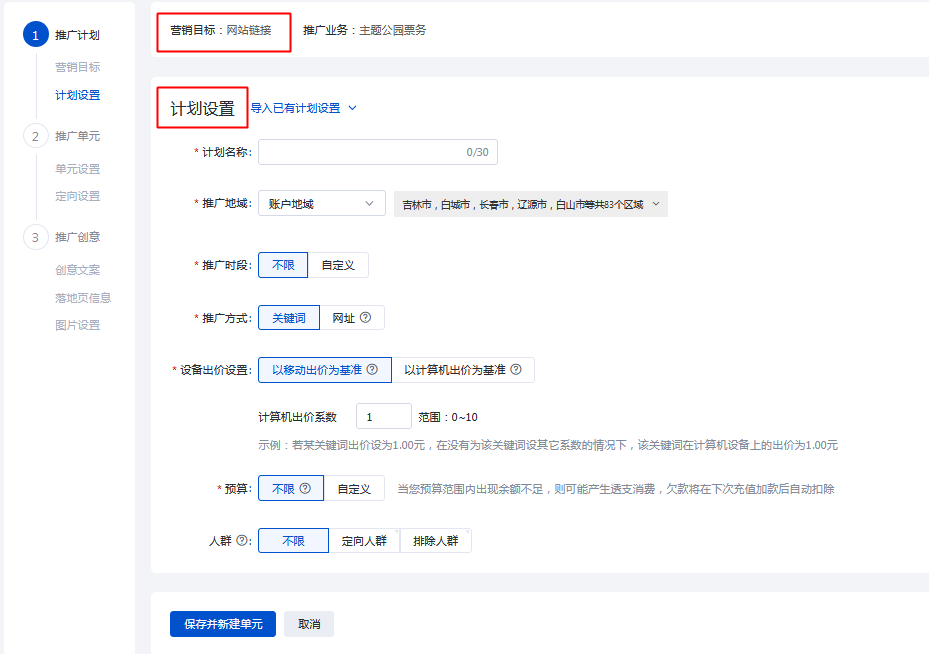Click 推广业务:主题公园票务 text
Viewport: 929px width, 654px height.
(364, 30)
